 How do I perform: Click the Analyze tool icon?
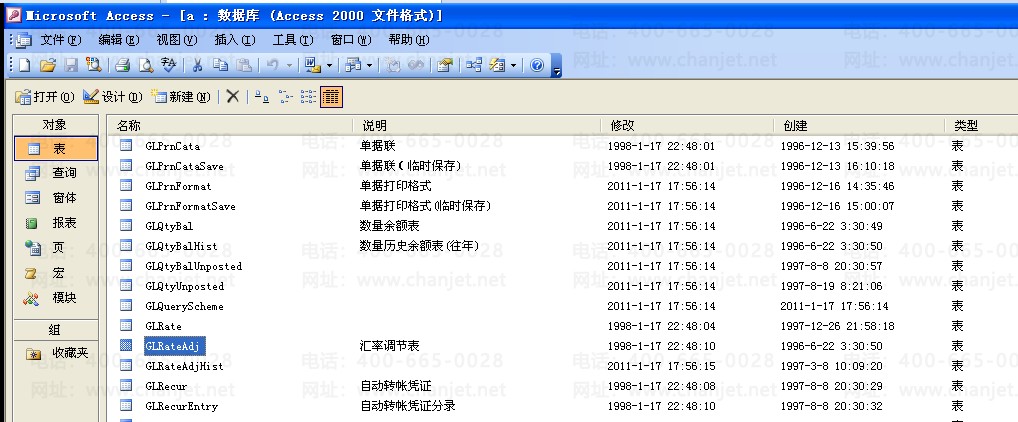[353, 65]
